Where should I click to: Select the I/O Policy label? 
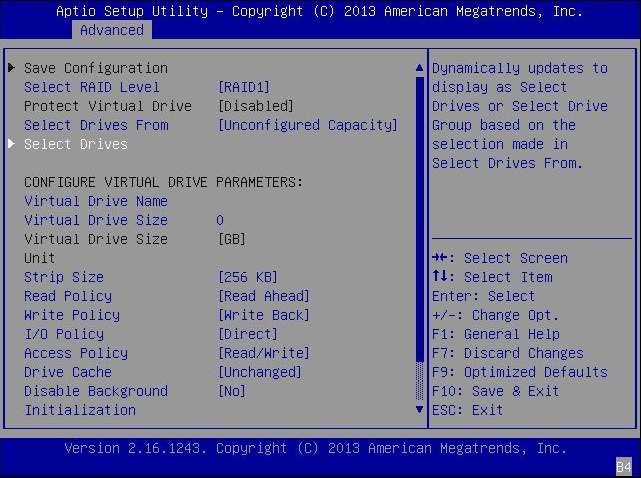point(64,334)
